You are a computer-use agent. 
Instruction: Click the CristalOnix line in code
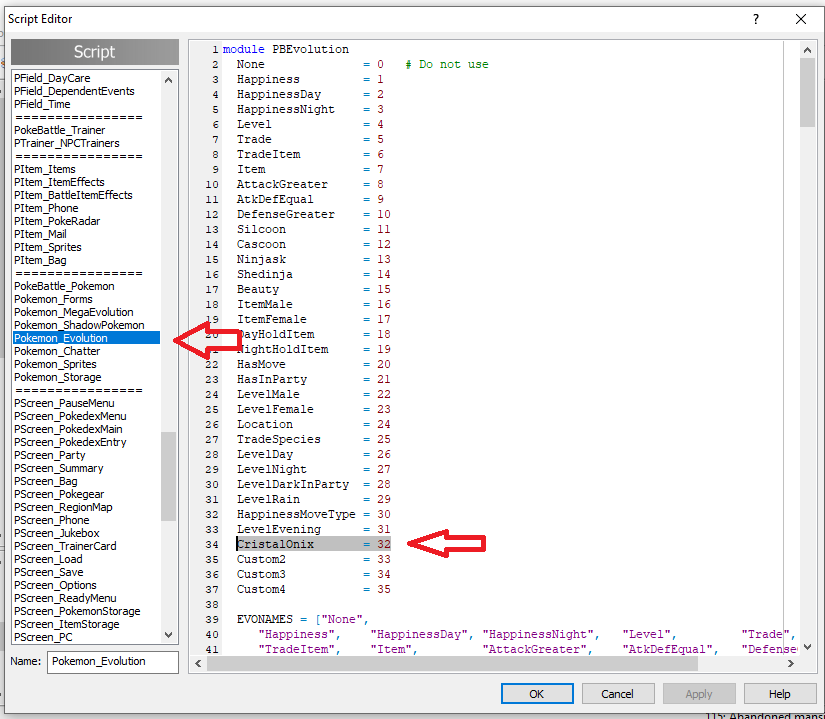[275, 544]
